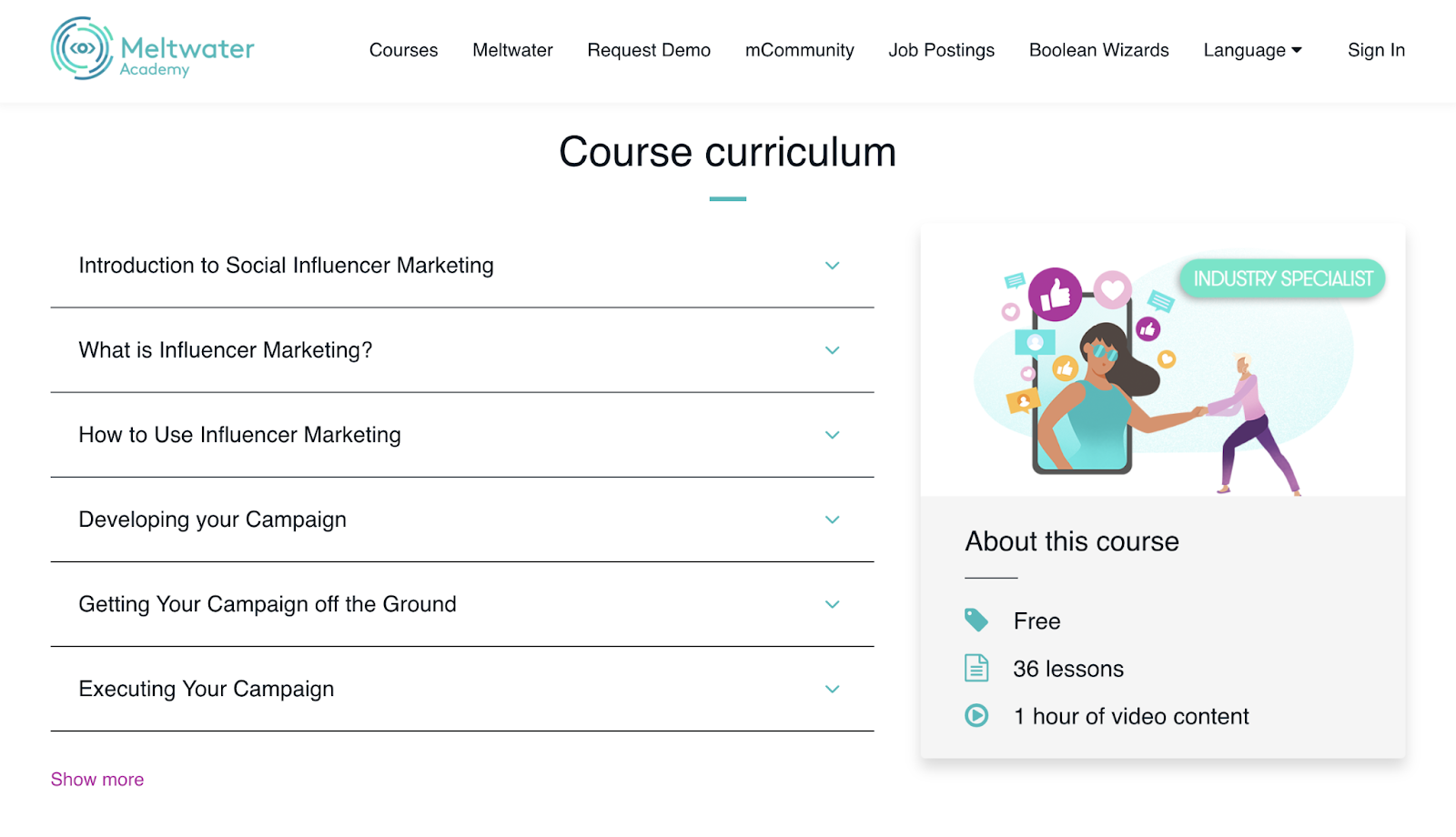
Task: Click Sign In
Action: pyautogui.click(x=1376, y=50)
